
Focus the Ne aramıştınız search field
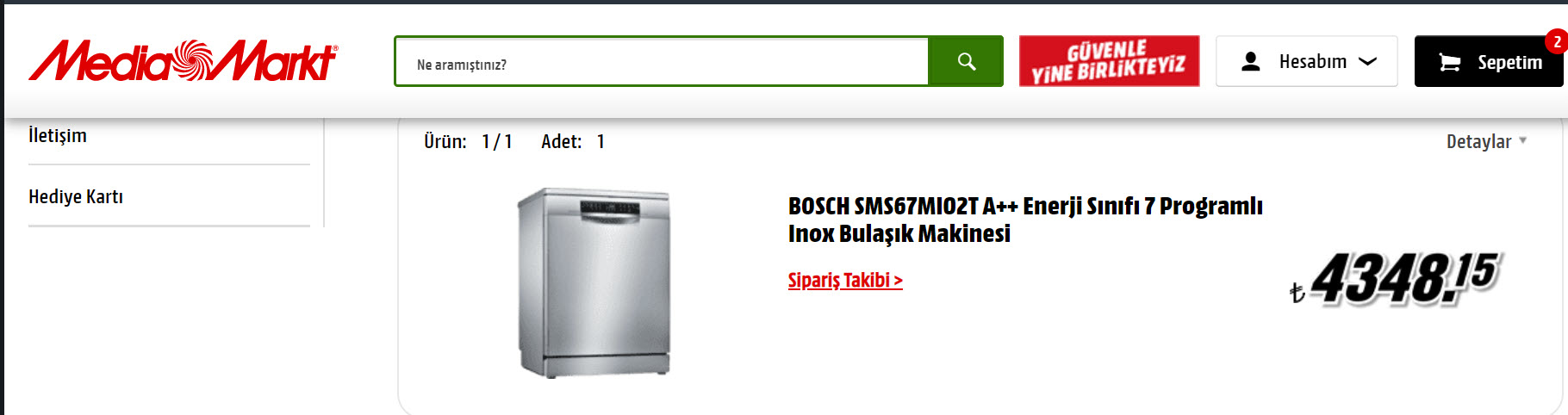[x=662, y=61]
